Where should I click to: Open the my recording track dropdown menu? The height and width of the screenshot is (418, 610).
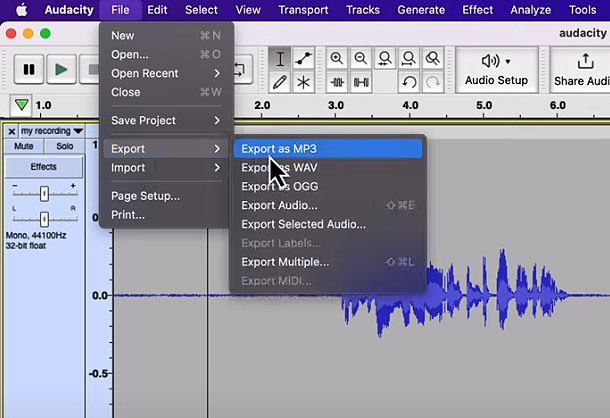coord(51,131)
